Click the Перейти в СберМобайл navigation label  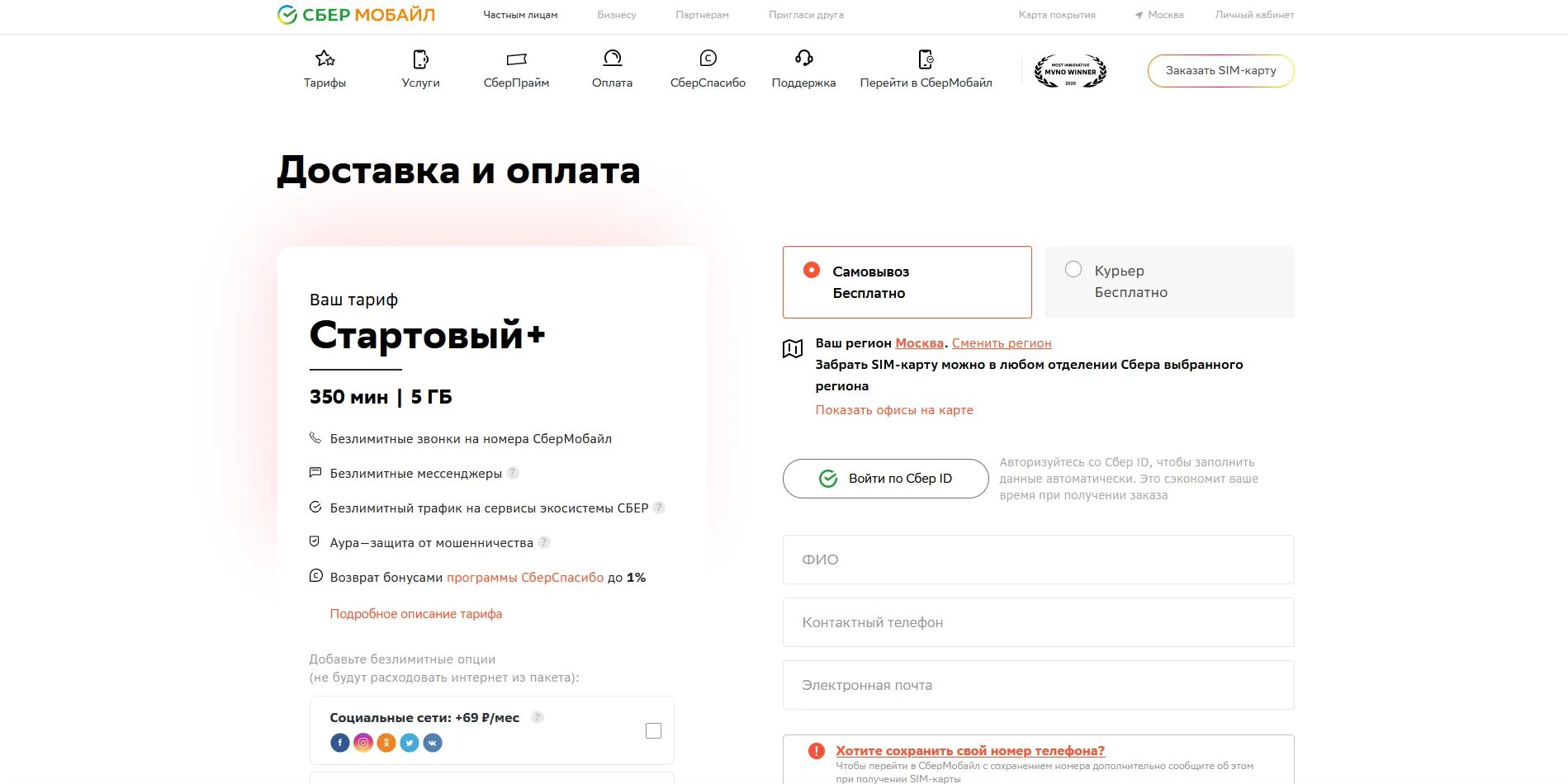point(926,83)
